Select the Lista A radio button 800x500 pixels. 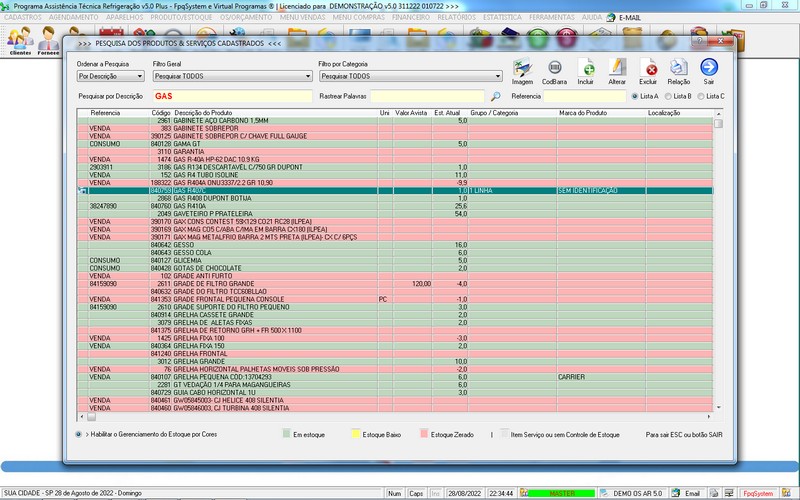(x=634, y=96)
